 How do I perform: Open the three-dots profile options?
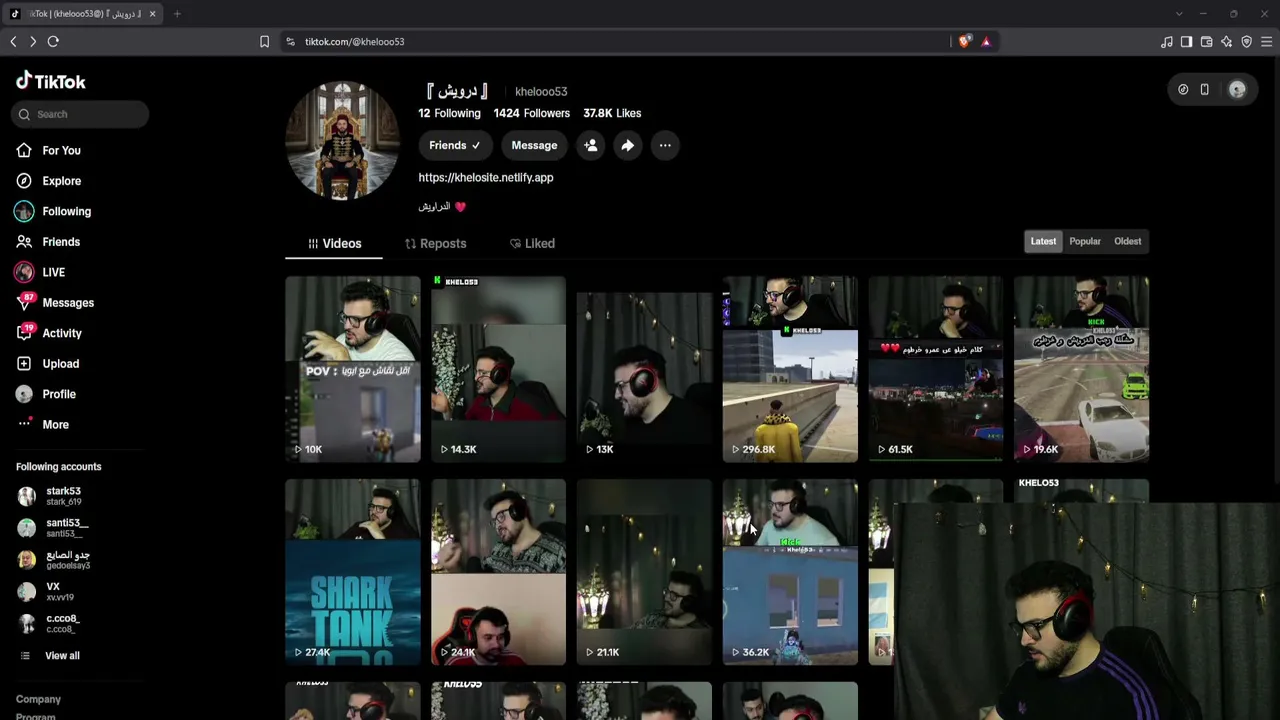[x=665, y=145]
